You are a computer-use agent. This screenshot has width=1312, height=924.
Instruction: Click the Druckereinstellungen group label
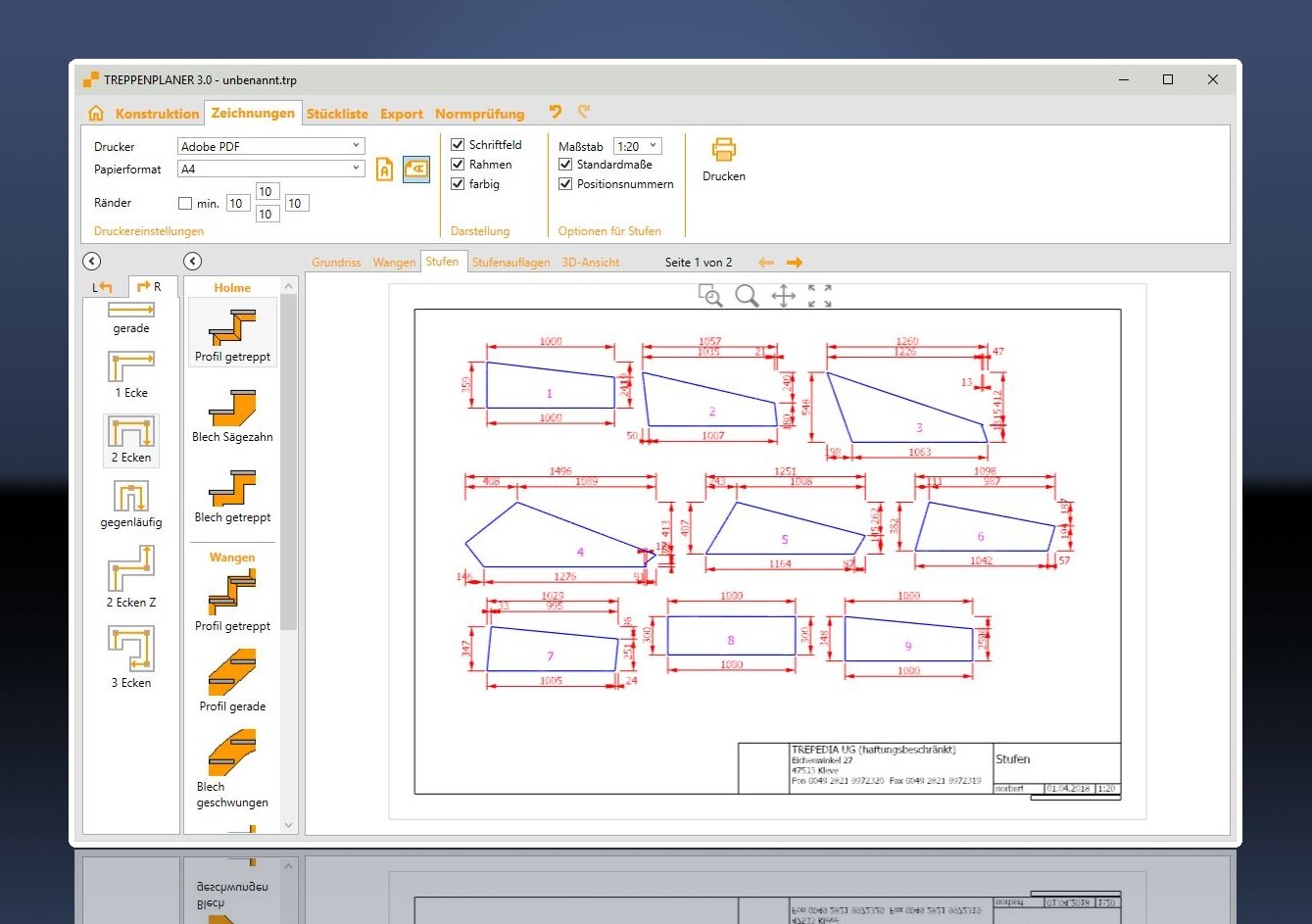coord(149,231)
